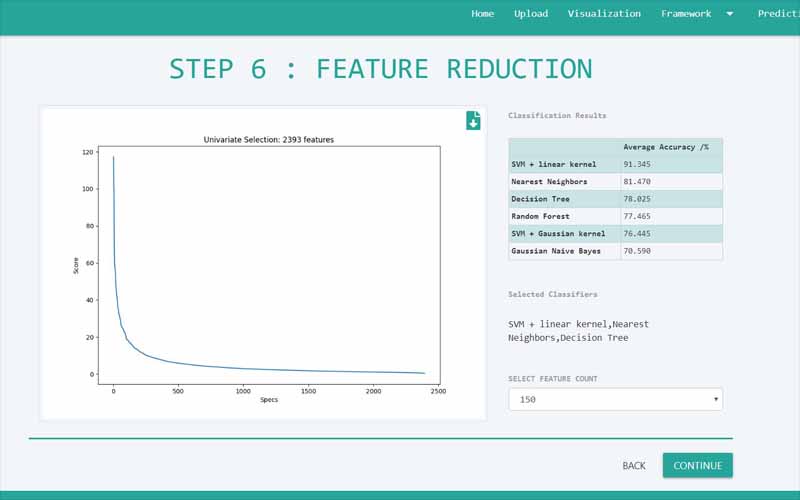Open the Prediction navigation link
Screen dimensions: 800x500
(778, 14)
